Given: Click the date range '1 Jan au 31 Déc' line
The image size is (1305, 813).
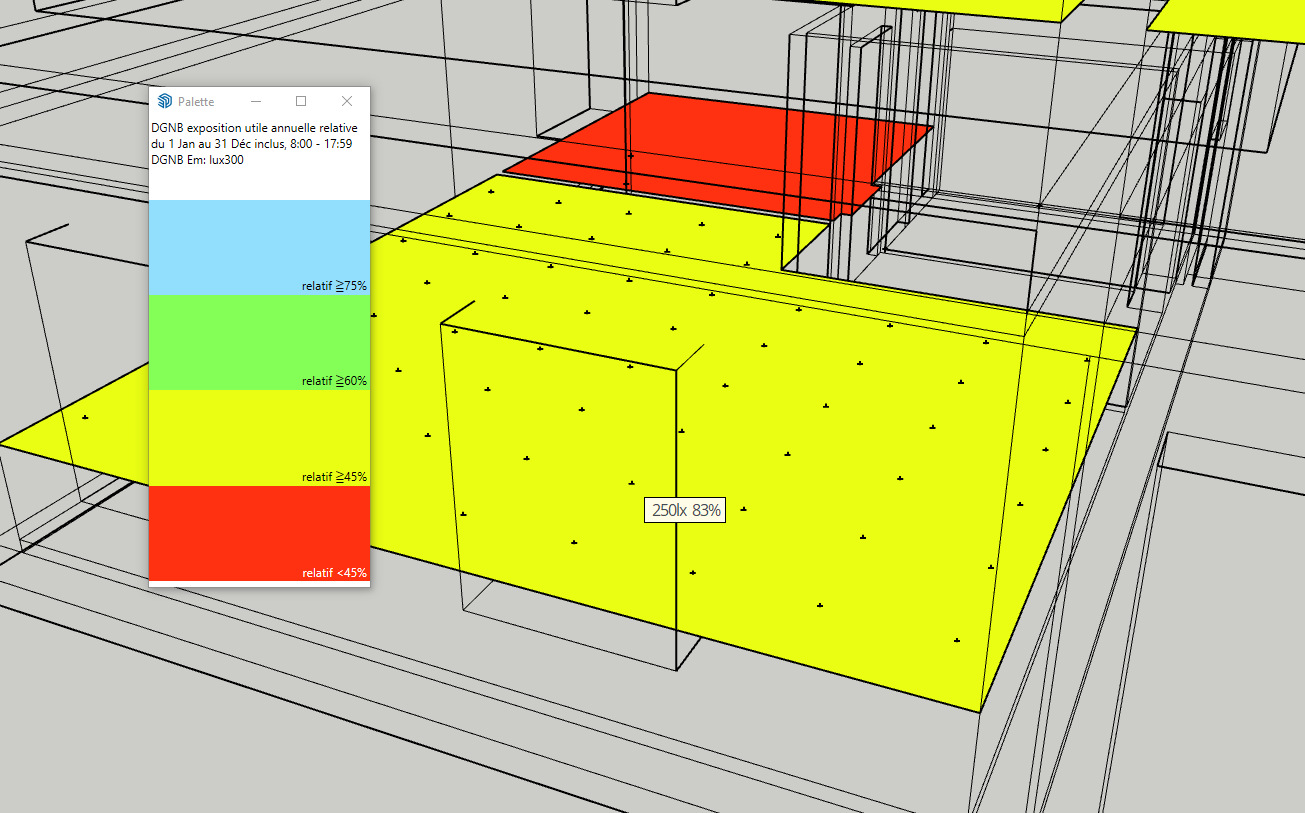Looking at the screenshot, I should tap(251, 144).
